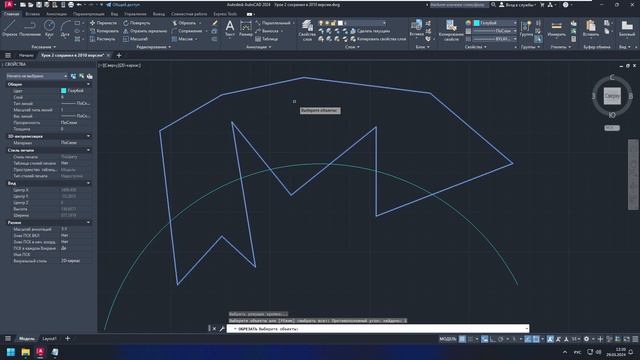Activate the Копировать (Copy) command

coord(104,31)
